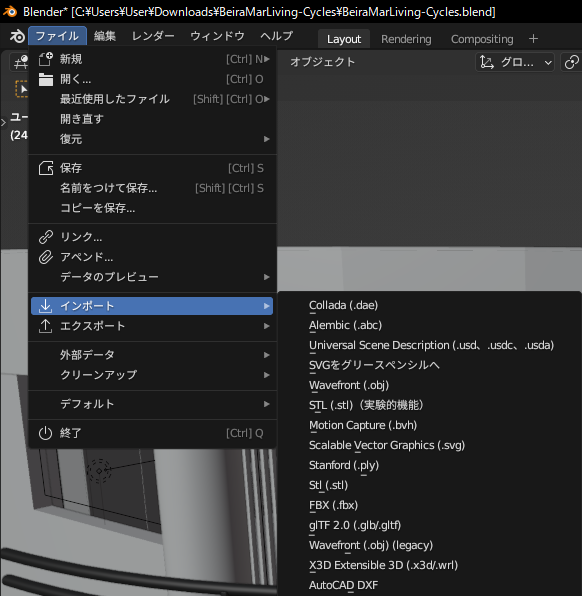Click the pivot point link icon
Viewport: 582px width, 596px height.
coord(571,62)
